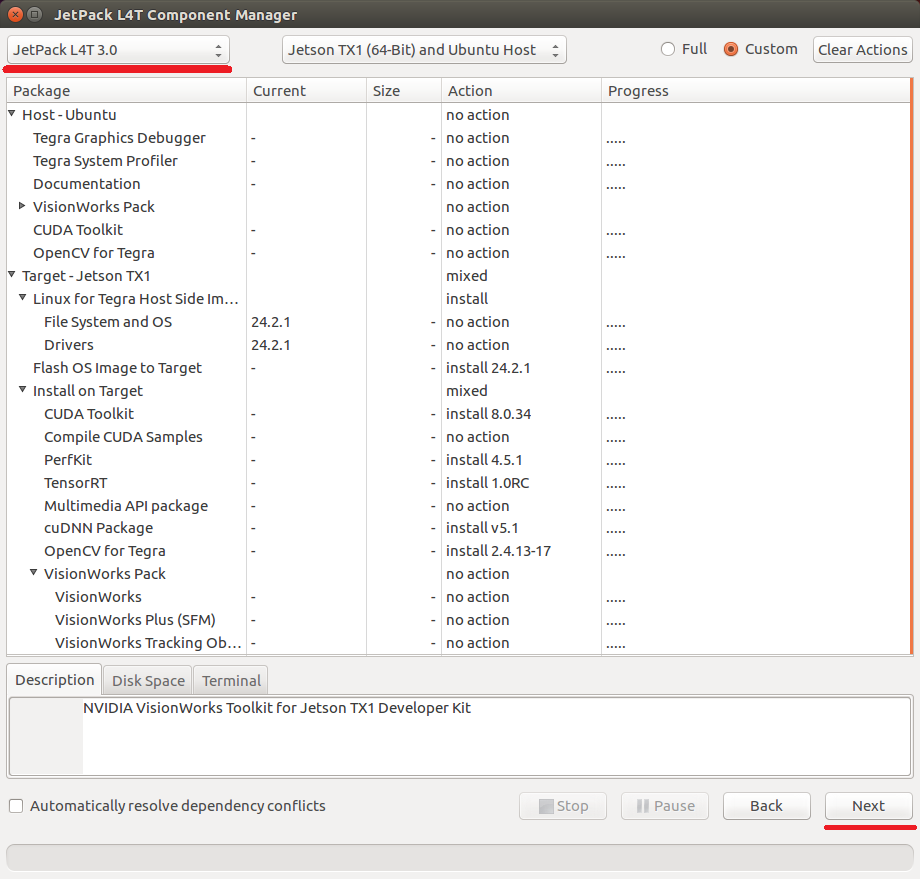The image size is (921, 881).
Task: Click the Package column header
Action: pos(126,91)
